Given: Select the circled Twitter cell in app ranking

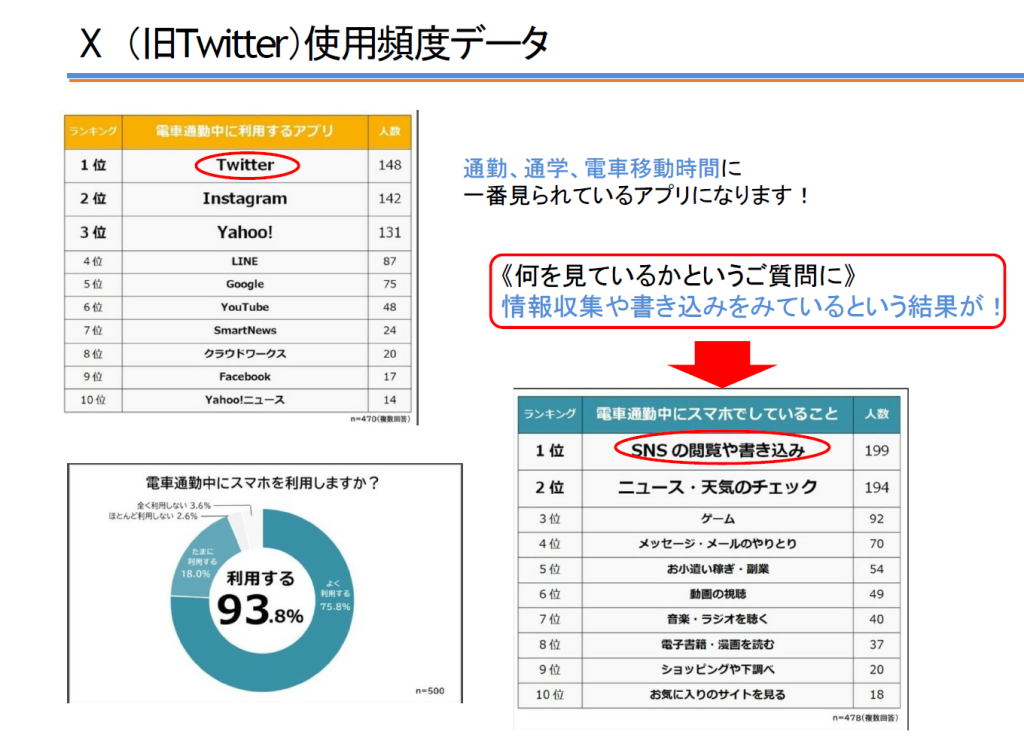Looking at the screenshot, I should [247, 165].
